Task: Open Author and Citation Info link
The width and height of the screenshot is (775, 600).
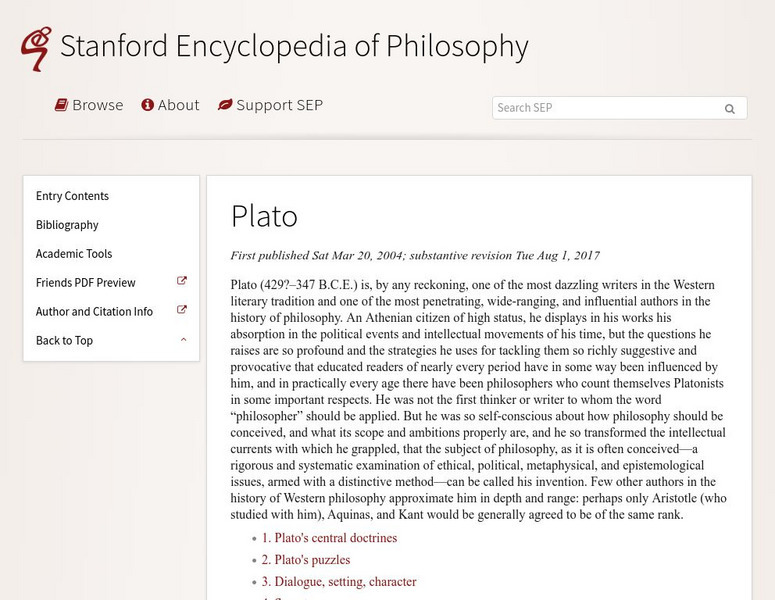Action: [94, 311]
